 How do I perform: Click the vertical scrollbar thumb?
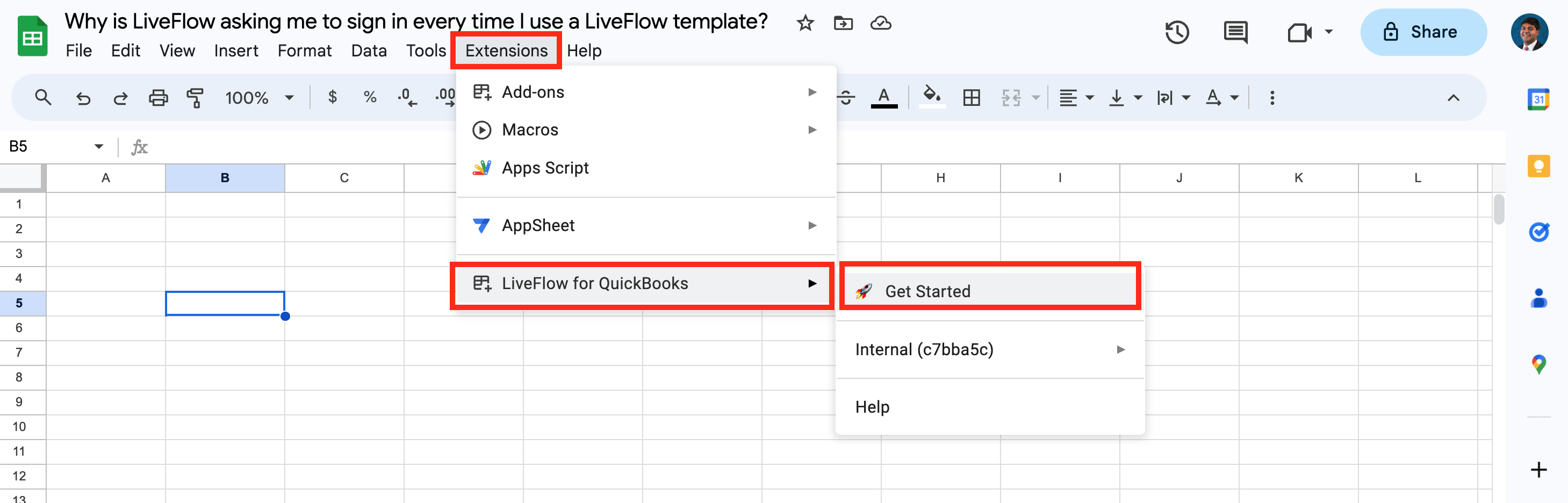click(x=1499, y=209)
